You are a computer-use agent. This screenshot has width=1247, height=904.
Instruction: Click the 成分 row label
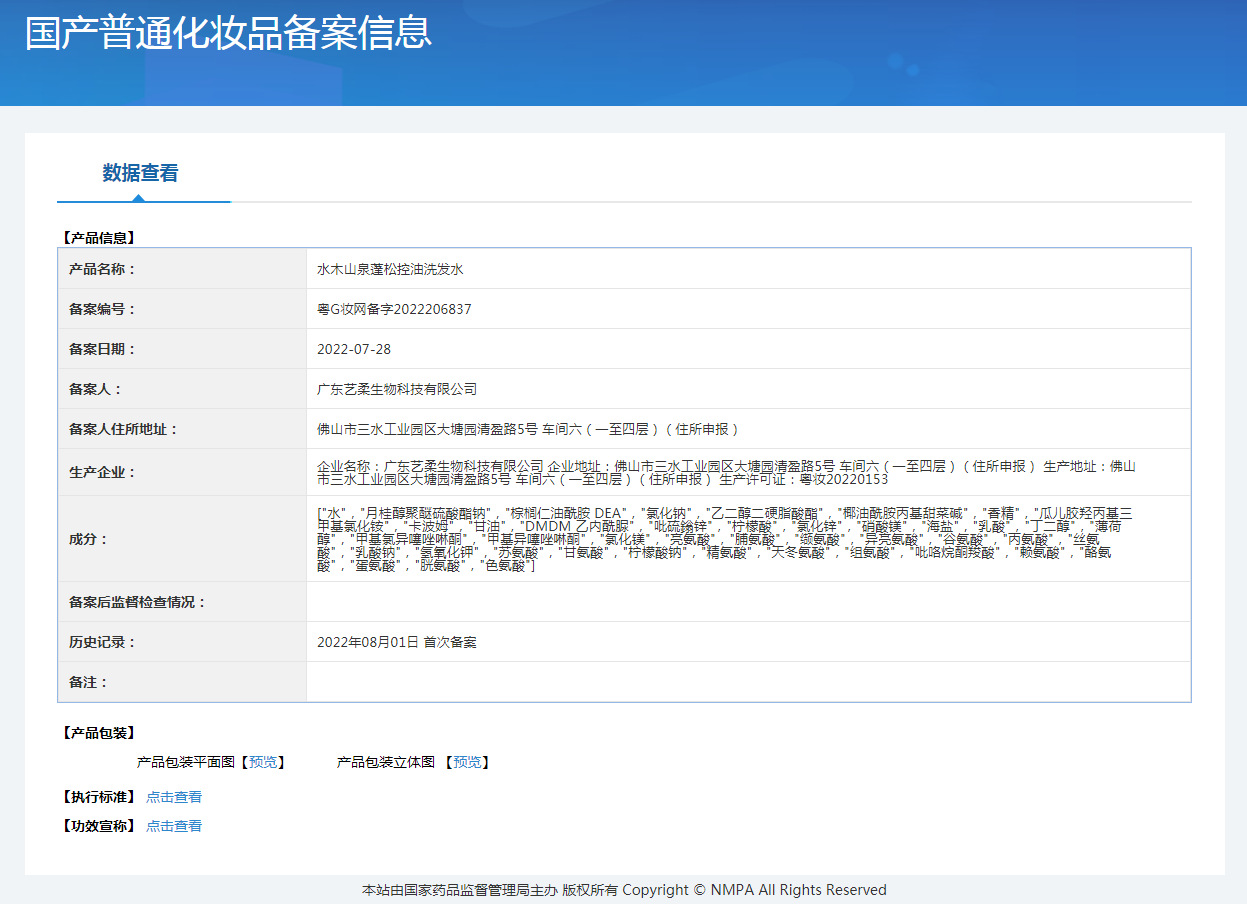88,539
